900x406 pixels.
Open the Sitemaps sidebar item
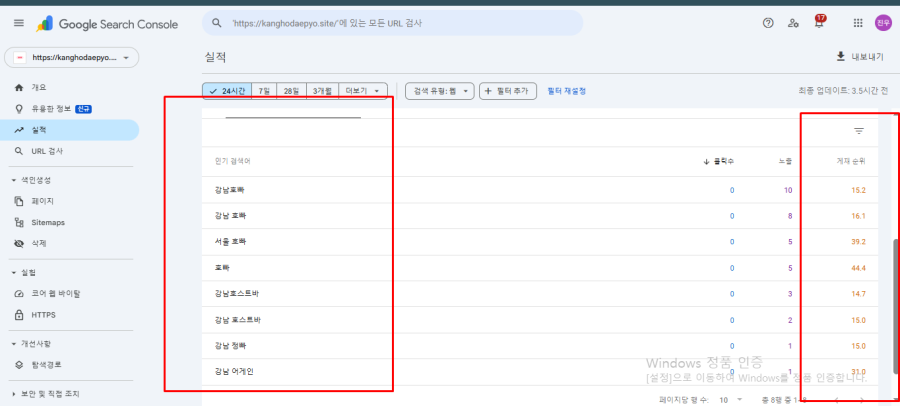pyautogui.click(x=47, y=222)
